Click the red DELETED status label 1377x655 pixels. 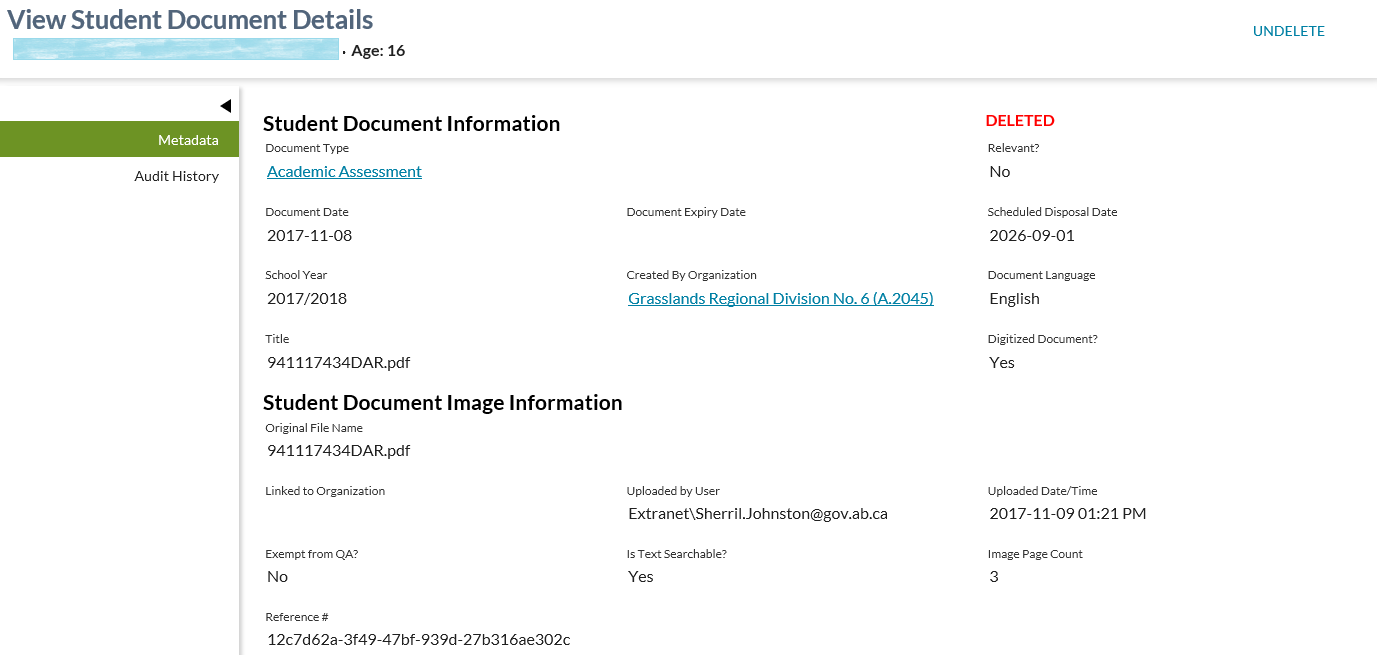(x=1019, y=121)
